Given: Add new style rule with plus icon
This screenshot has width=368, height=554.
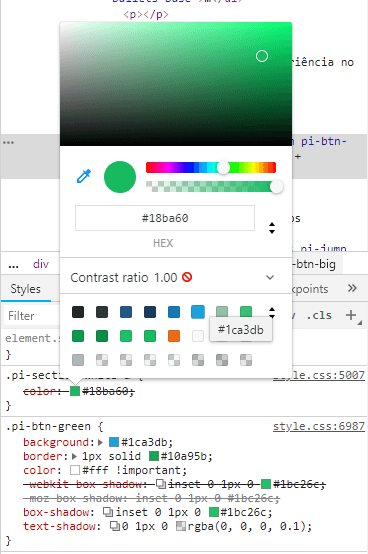Looking at the screenshot, I should click(351, 315).
